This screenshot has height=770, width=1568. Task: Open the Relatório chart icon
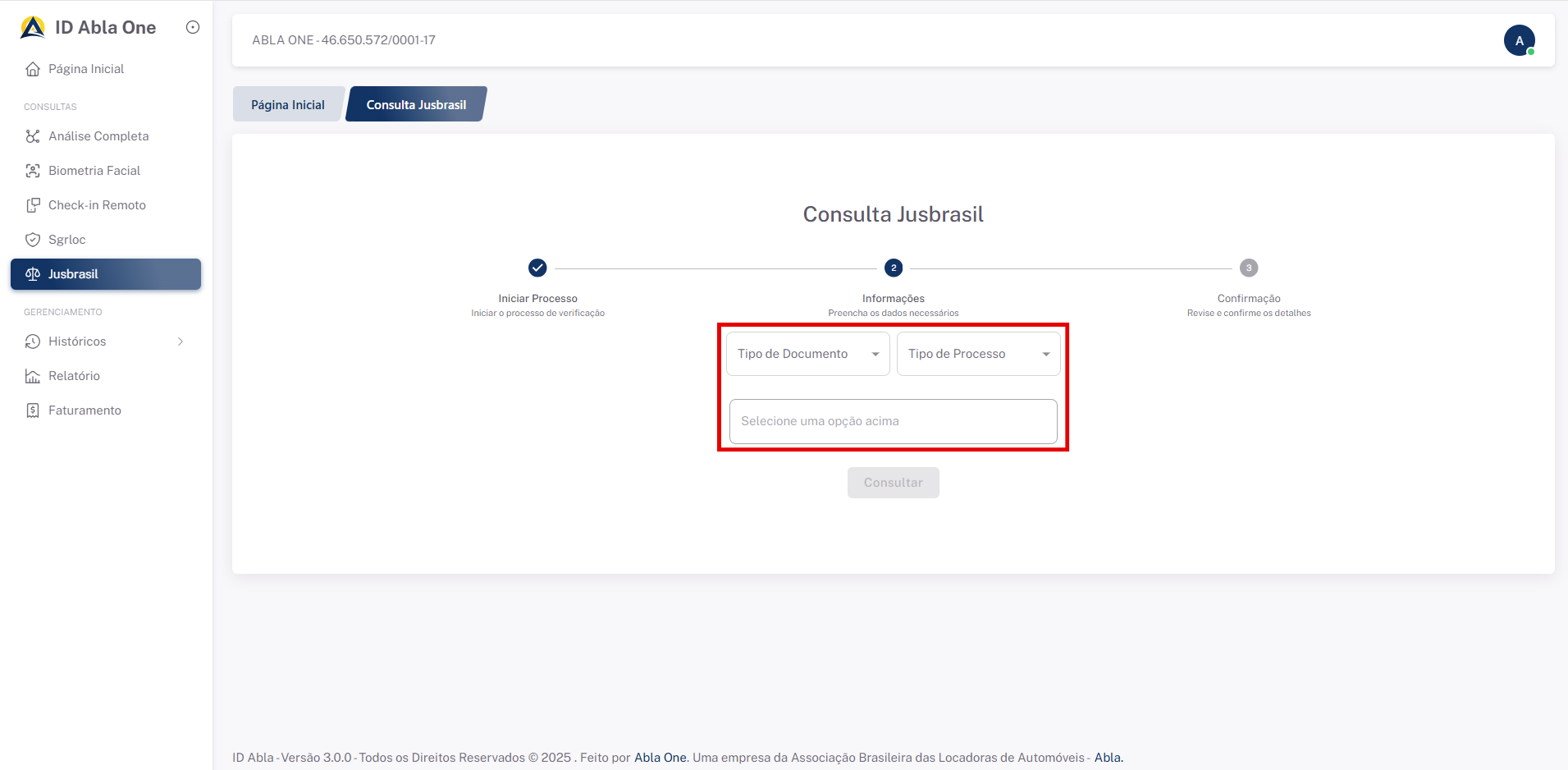click(33, 376)
